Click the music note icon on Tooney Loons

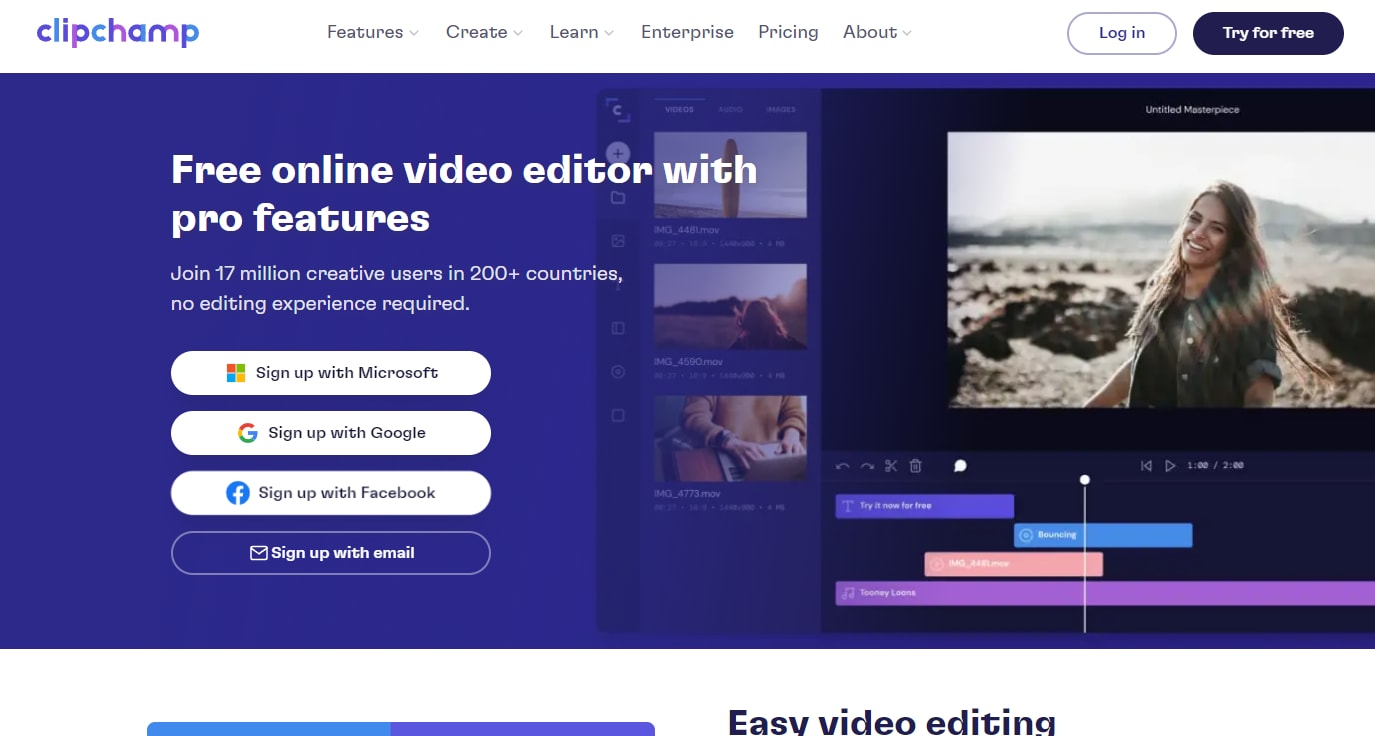[848, 593]
